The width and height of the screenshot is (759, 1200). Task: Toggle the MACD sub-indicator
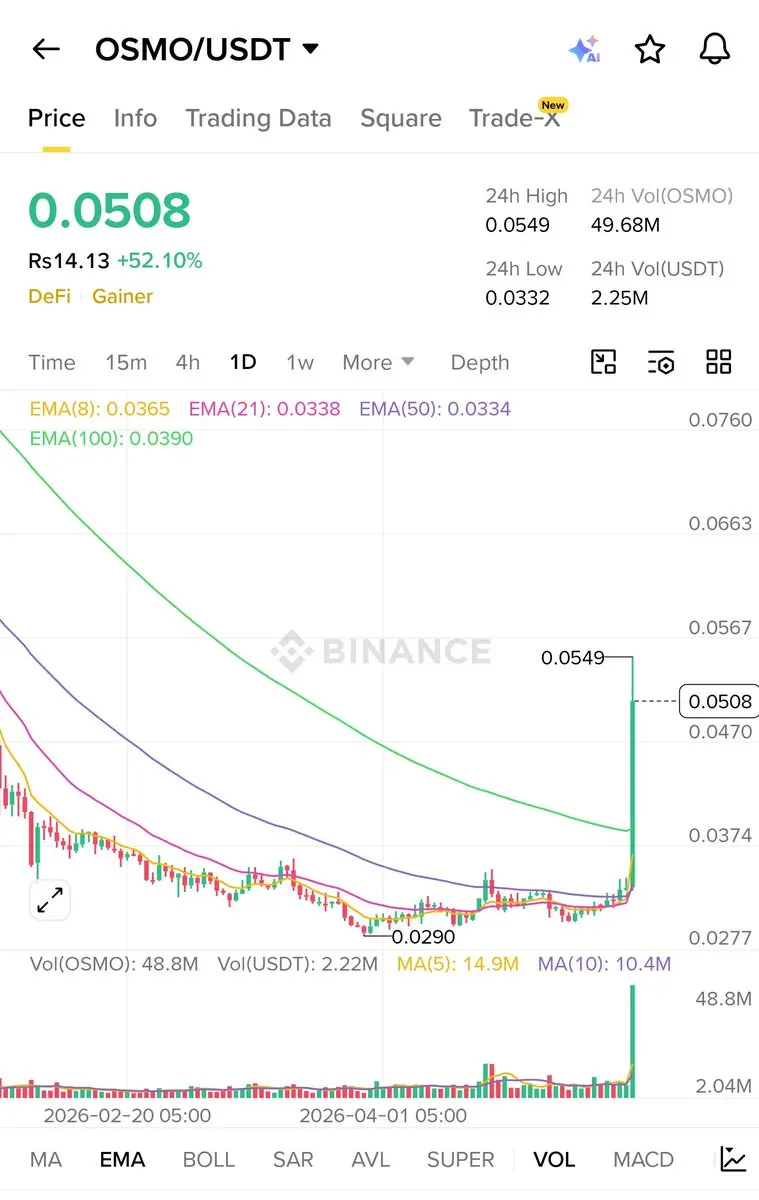(643, 1159)
